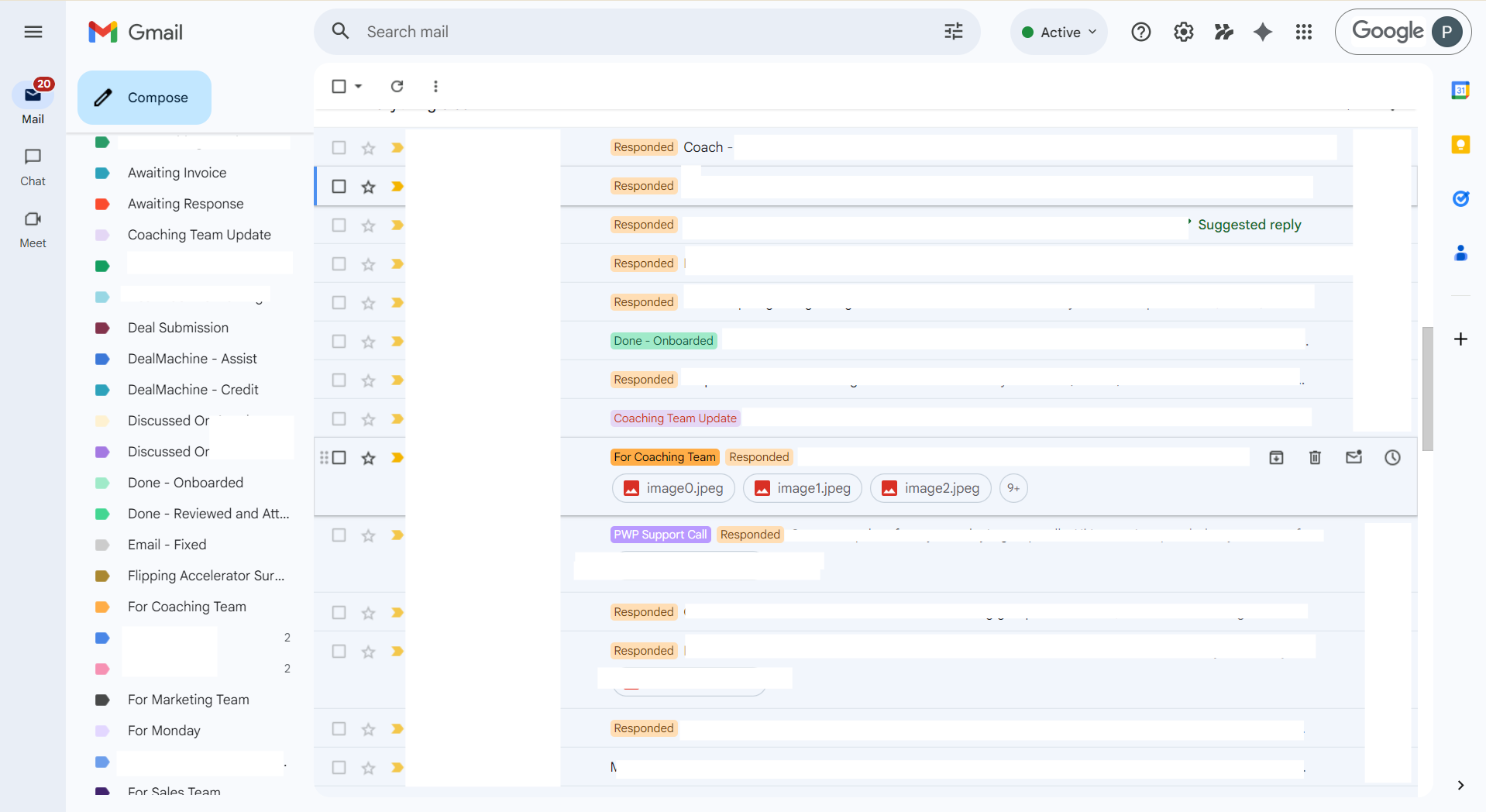Viewport: 1486px width, 812px height.
Task: Tick the select-all checkbox in toolbar
Action: pyautogui.click(x=339, y=86)
